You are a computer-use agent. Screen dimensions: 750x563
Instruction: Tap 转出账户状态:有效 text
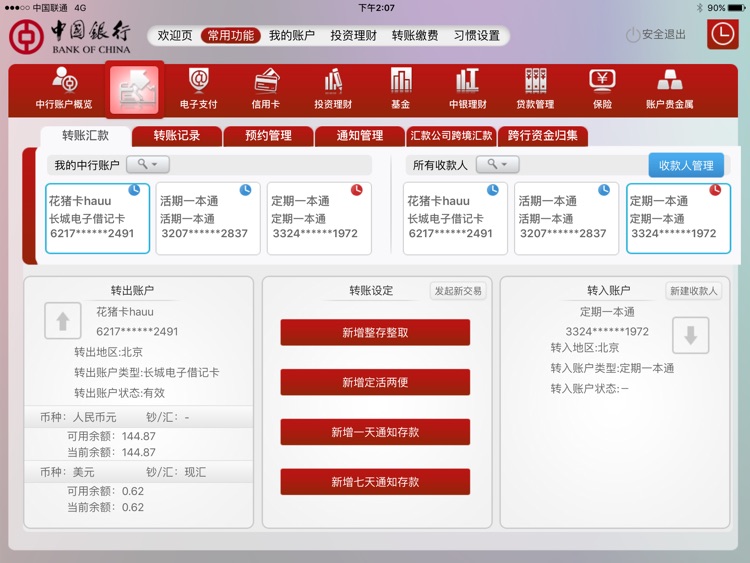pos(119,393)
